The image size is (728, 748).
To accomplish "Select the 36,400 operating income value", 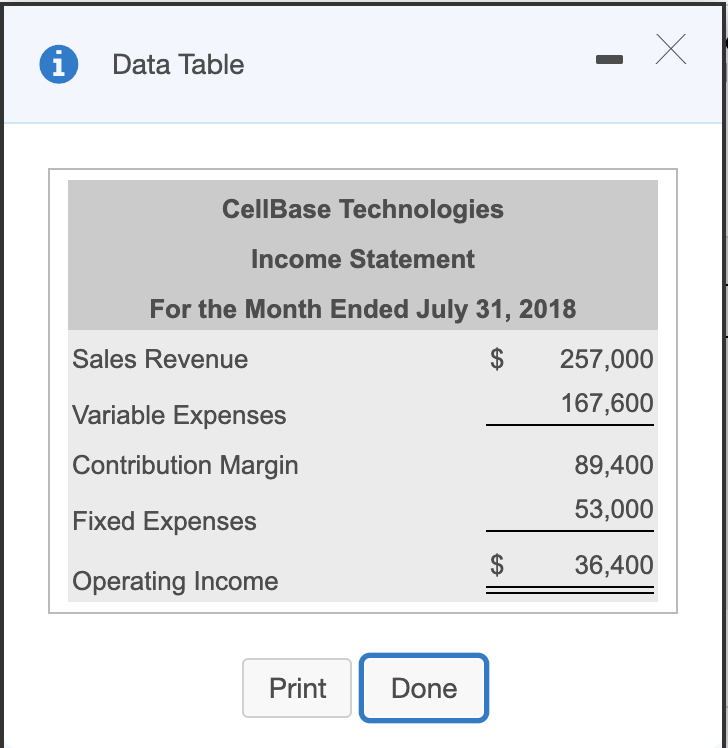I will (x=614, y=565).
